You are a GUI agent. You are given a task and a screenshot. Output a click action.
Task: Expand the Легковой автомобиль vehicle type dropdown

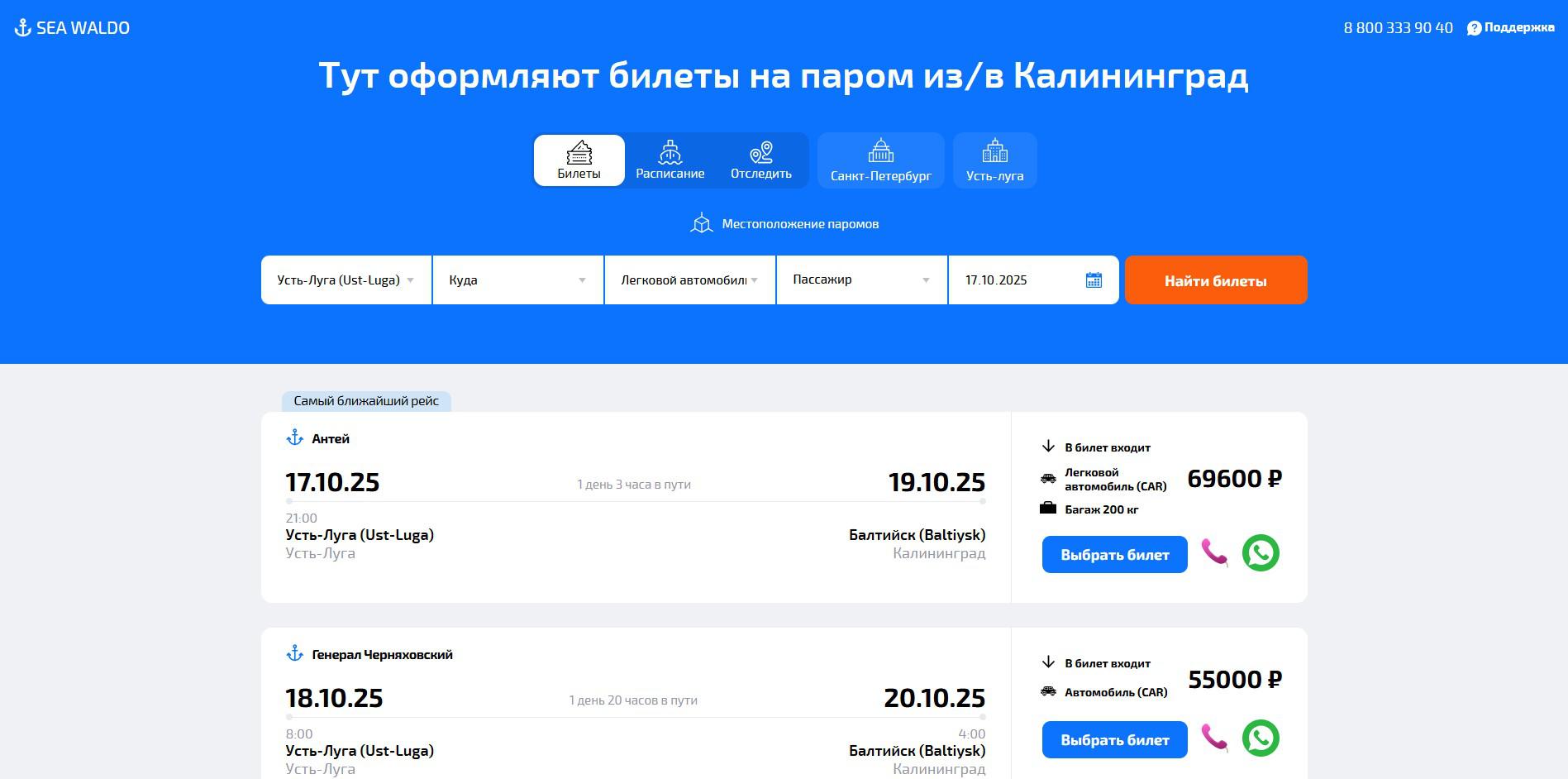[689, 280]
